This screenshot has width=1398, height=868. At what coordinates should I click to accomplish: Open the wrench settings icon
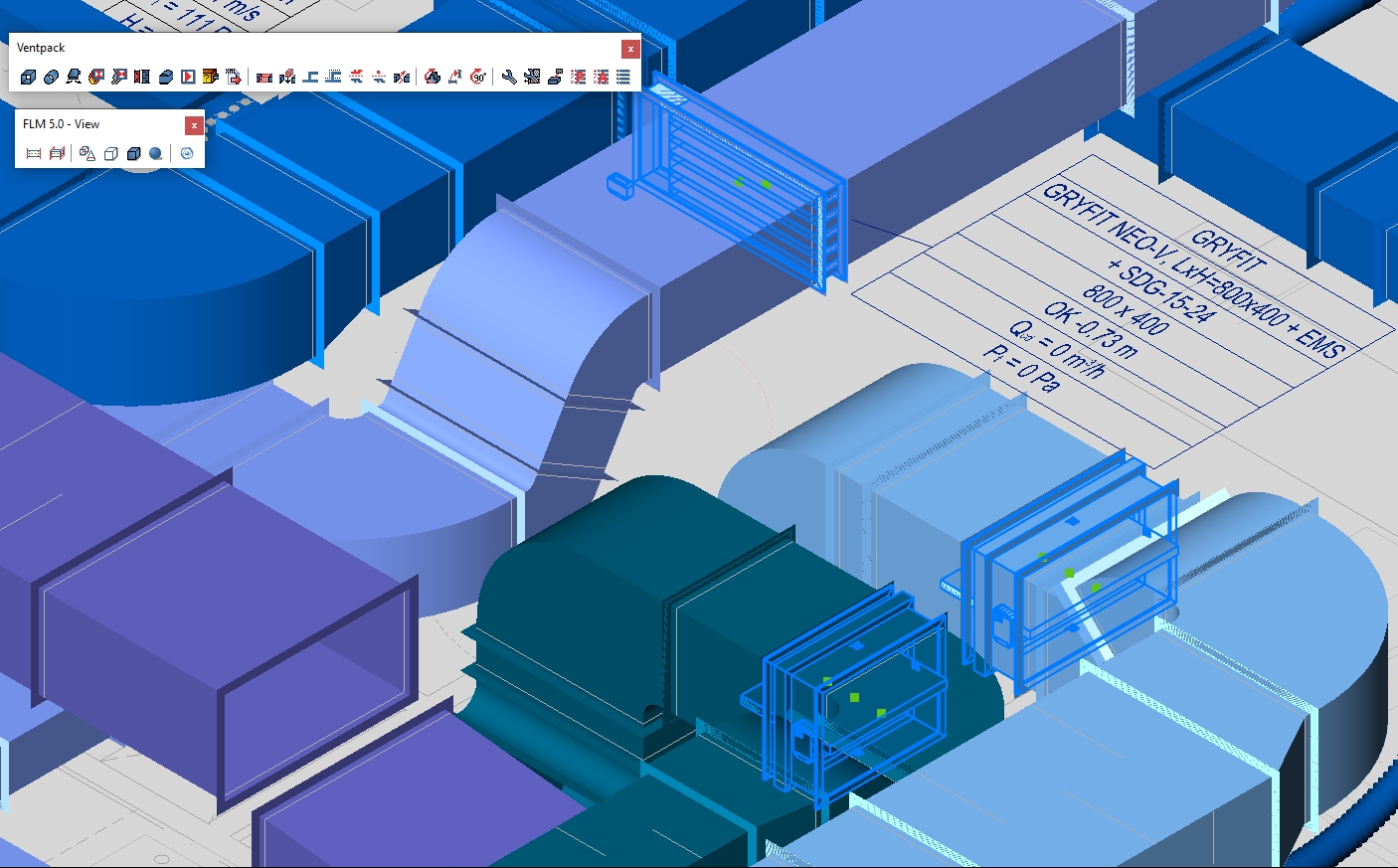click(x=509, y=77)
